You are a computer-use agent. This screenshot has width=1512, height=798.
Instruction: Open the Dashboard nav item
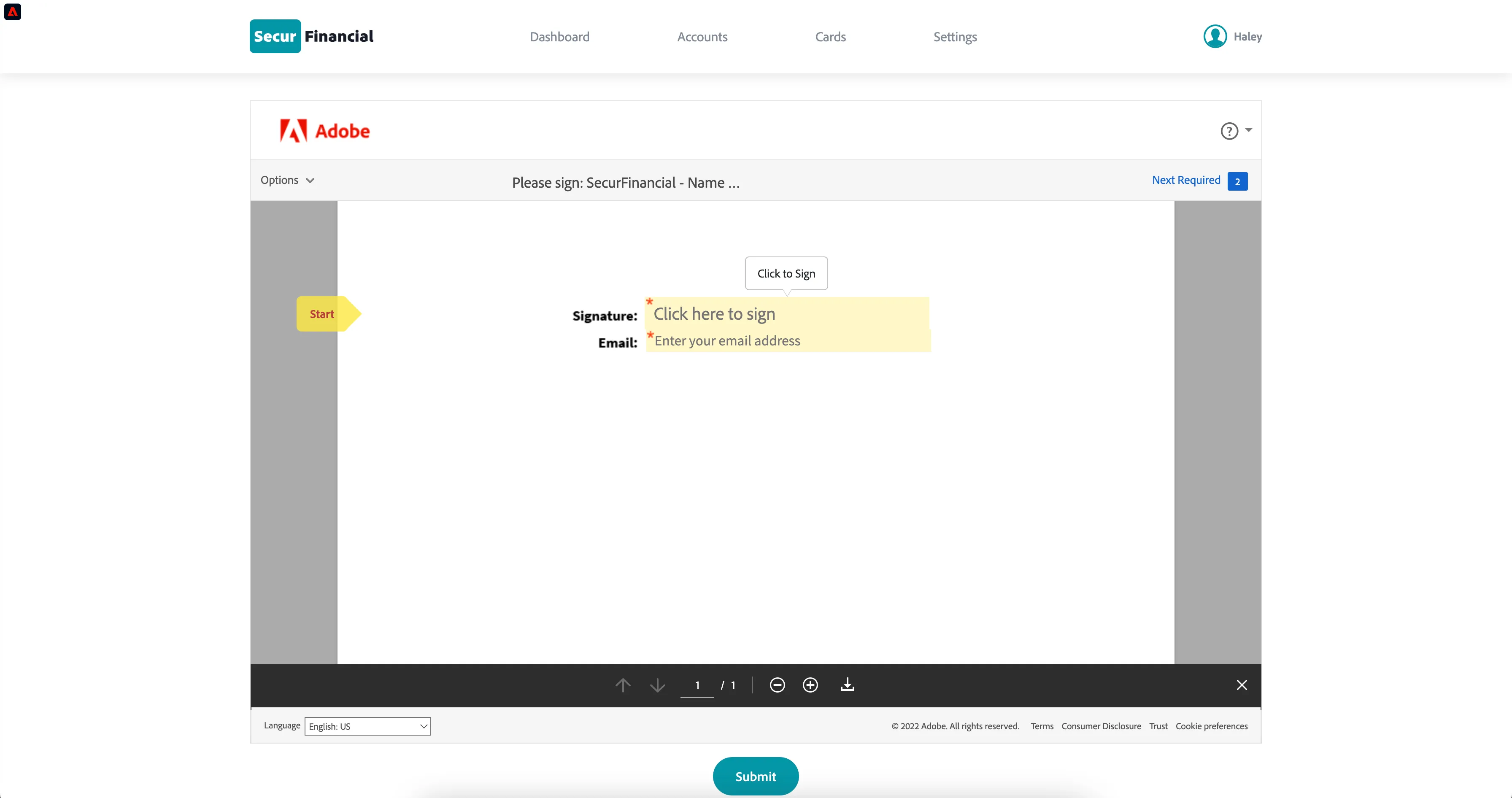[x=559, y=37]
